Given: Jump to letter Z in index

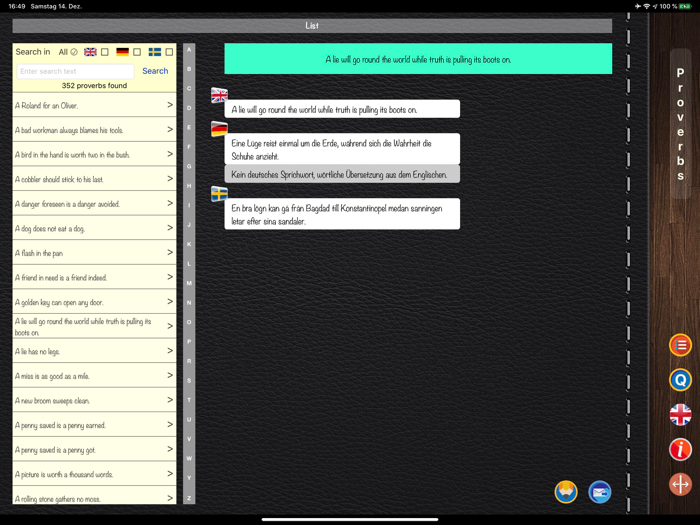Looking at the screenshot, I should coord(189,497).
